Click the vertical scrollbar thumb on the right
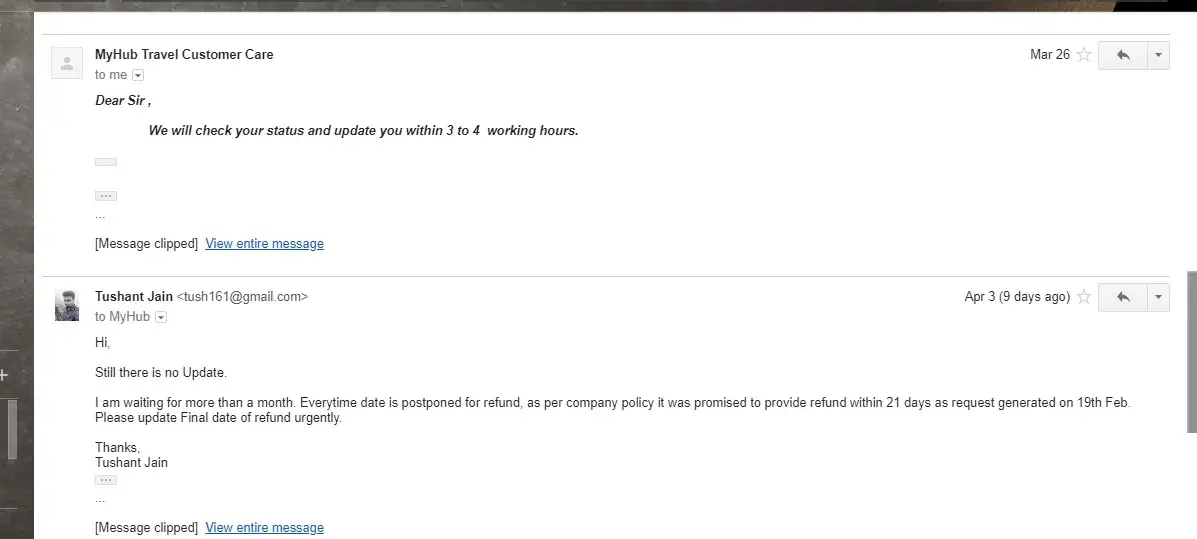Screen dimensions: 1197x539 coord(1191,350)
